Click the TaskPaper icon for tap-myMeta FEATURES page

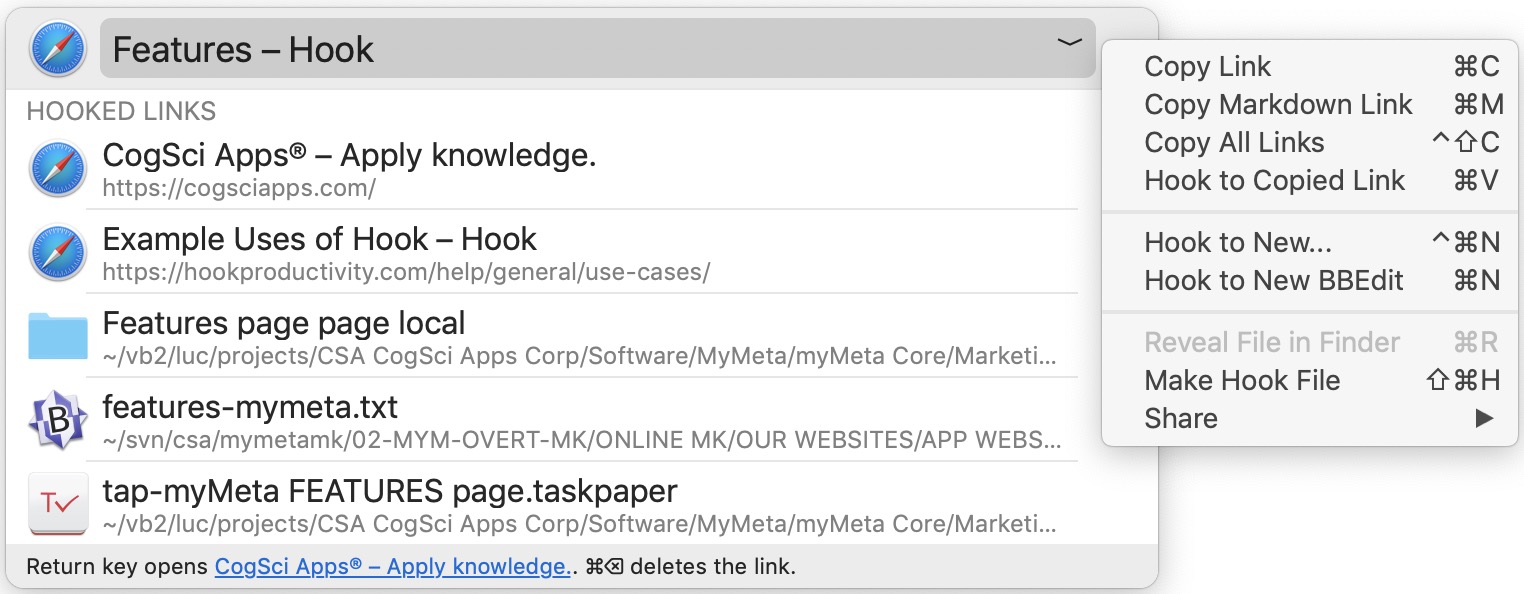[x=57, y=504]
